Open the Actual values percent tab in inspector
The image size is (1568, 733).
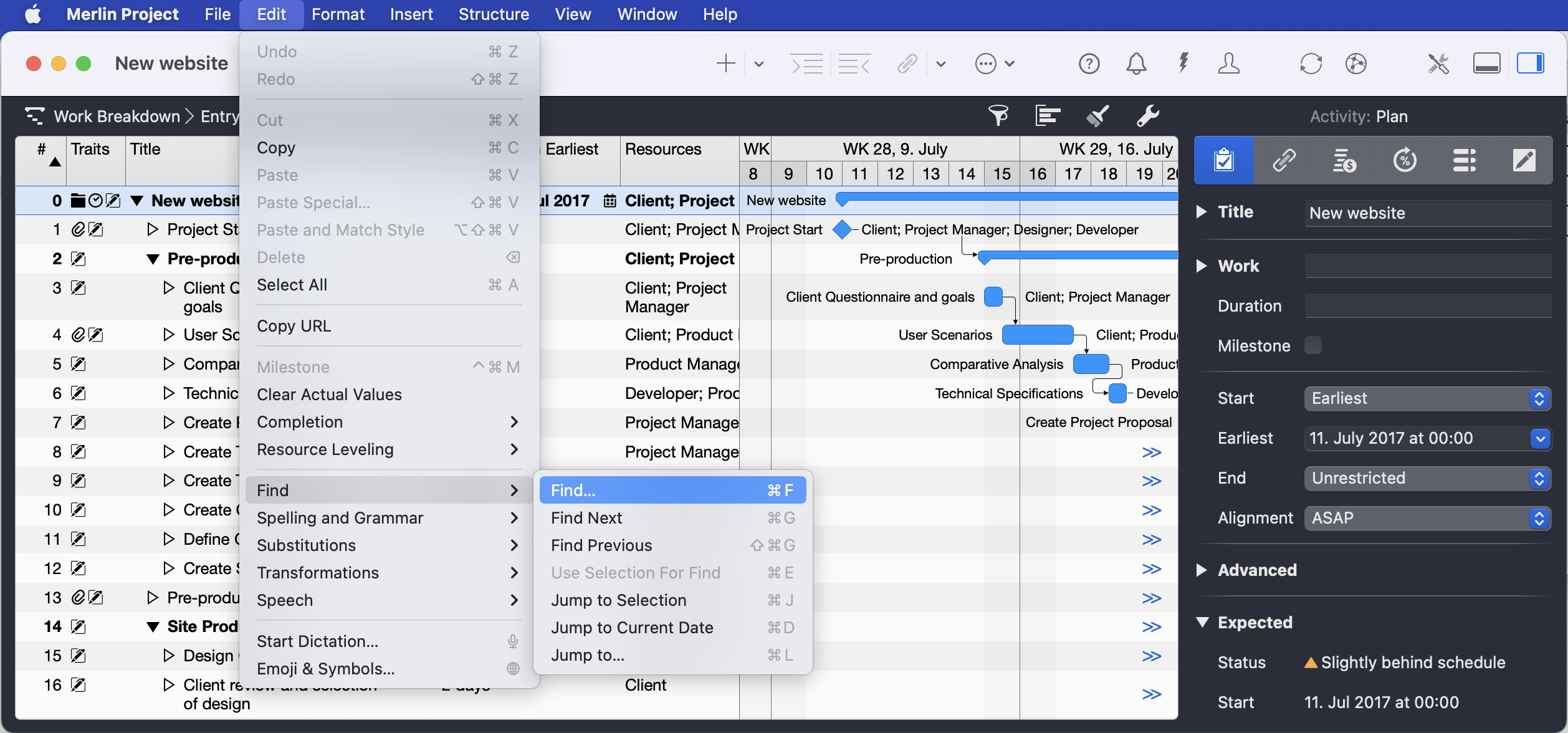pos(1404,160)
